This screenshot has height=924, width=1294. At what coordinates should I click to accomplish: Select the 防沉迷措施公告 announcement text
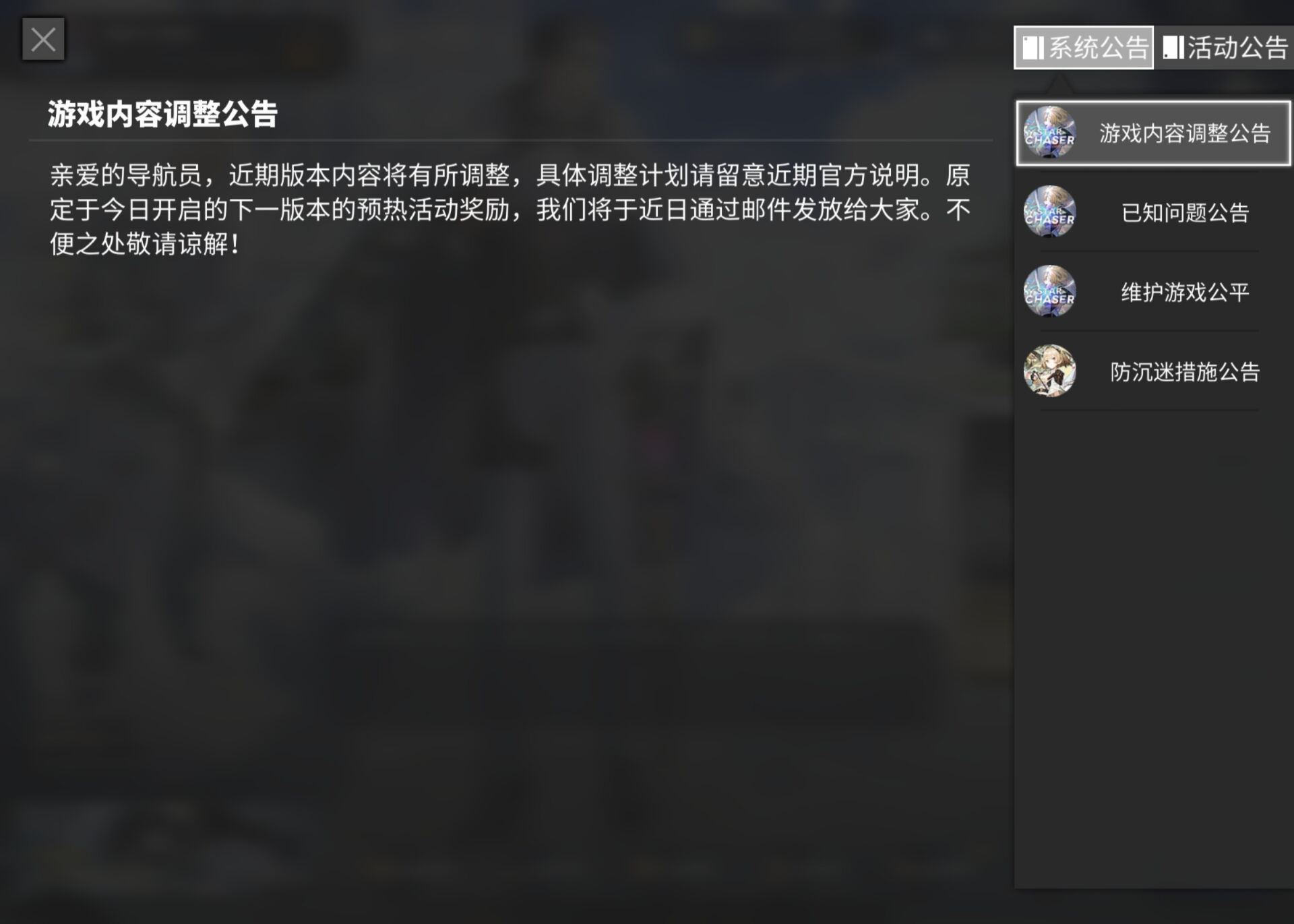click(1185, 371)
